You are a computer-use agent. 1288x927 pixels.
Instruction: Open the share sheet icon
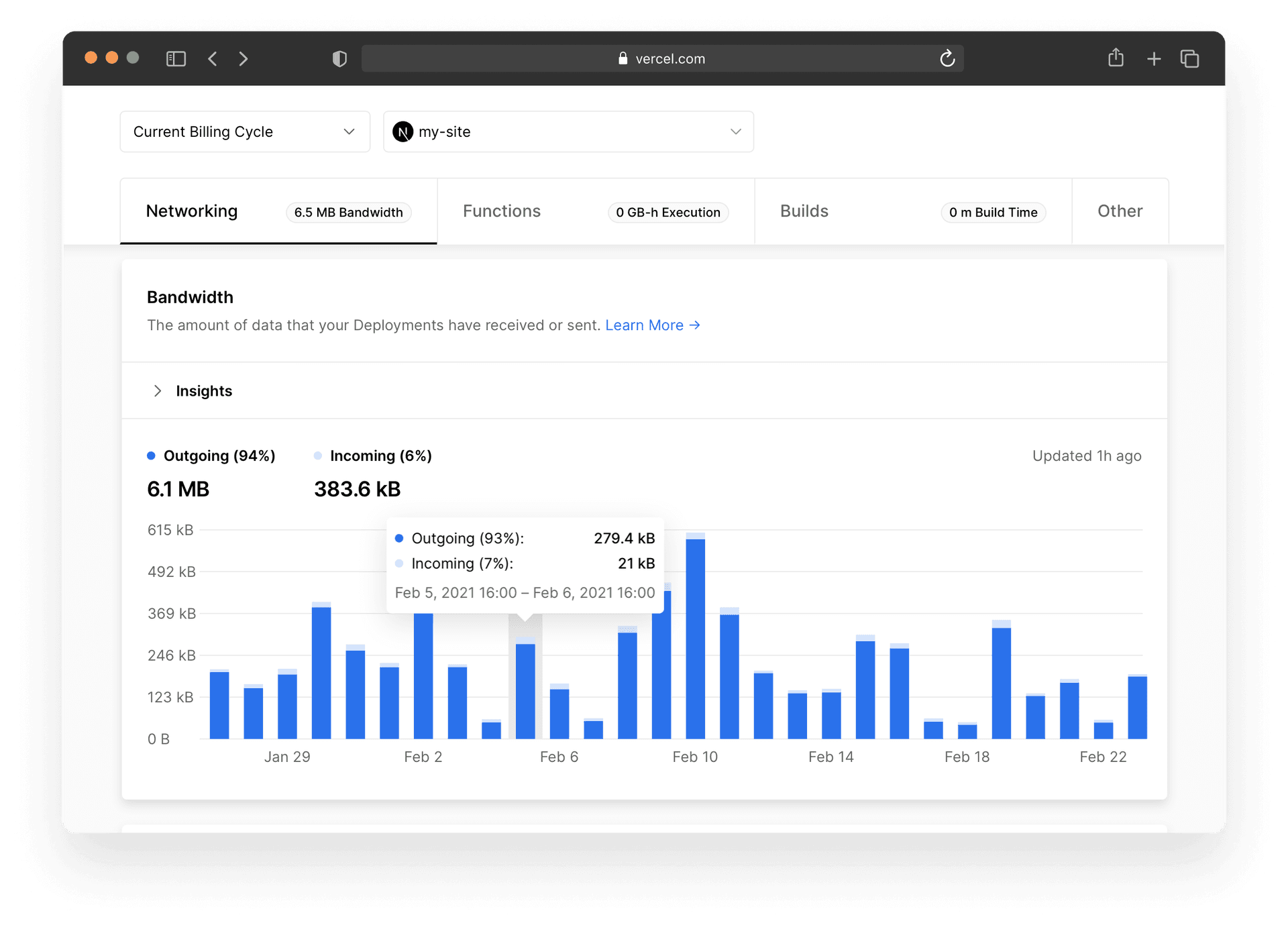[x=1116, y=58]
